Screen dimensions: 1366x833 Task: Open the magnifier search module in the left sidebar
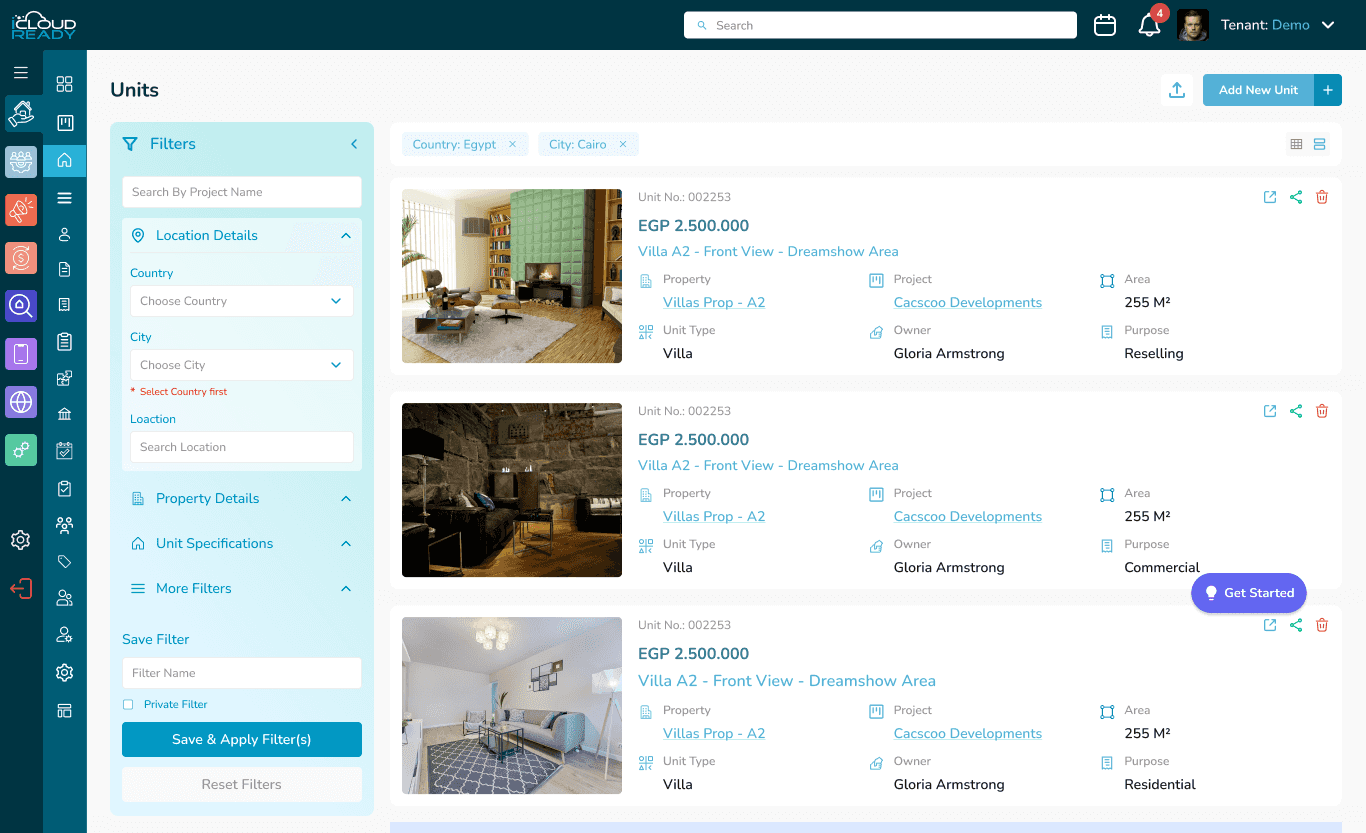point(20,306)
